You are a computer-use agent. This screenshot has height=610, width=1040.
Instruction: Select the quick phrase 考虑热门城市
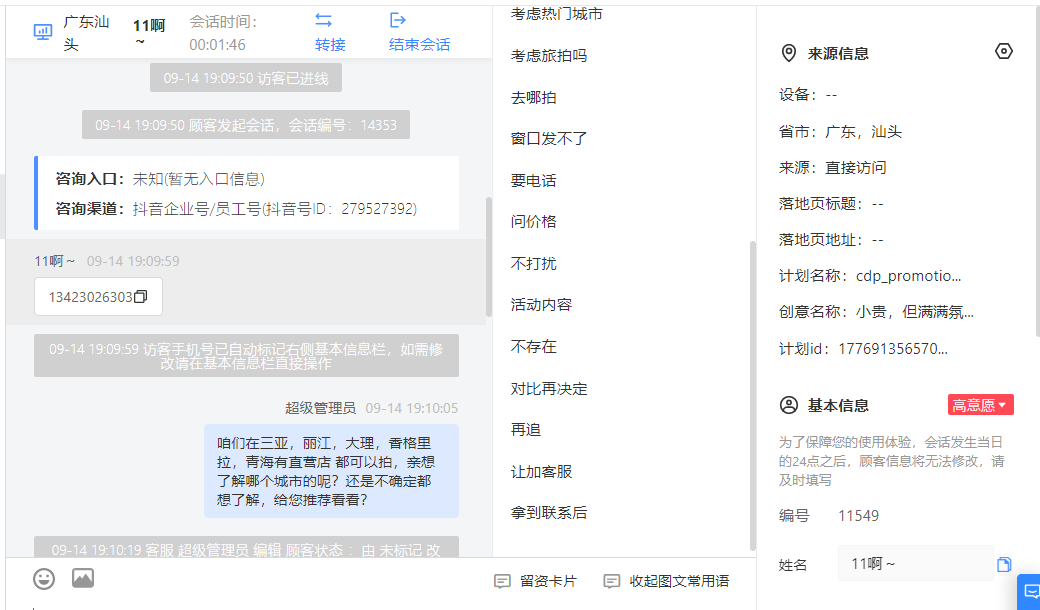[x=556, y=14]
